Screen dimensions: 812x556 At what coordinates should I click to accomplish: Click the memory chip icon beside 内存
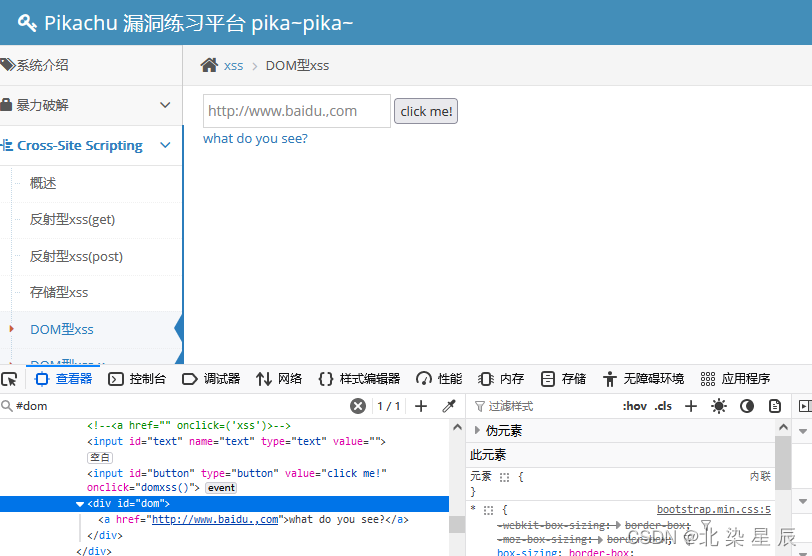[486, 379]
